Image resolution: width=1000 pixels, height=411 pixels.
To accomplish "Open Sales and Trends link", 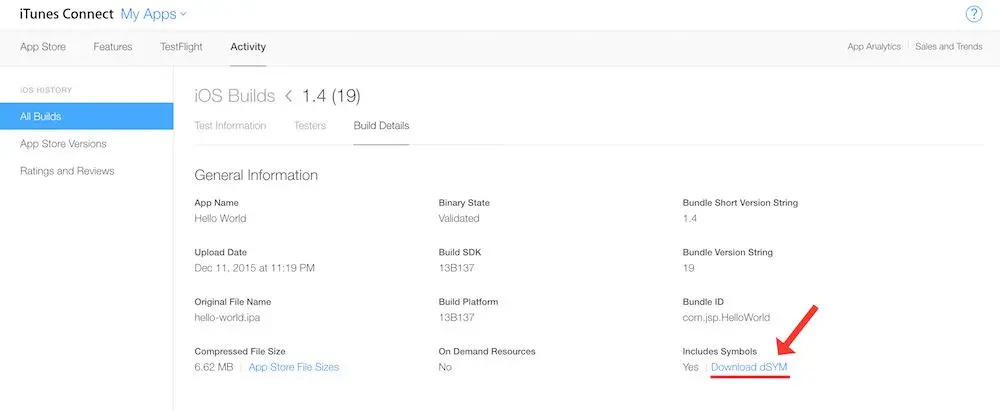I will pyautogui.click(x=948, y=47).
